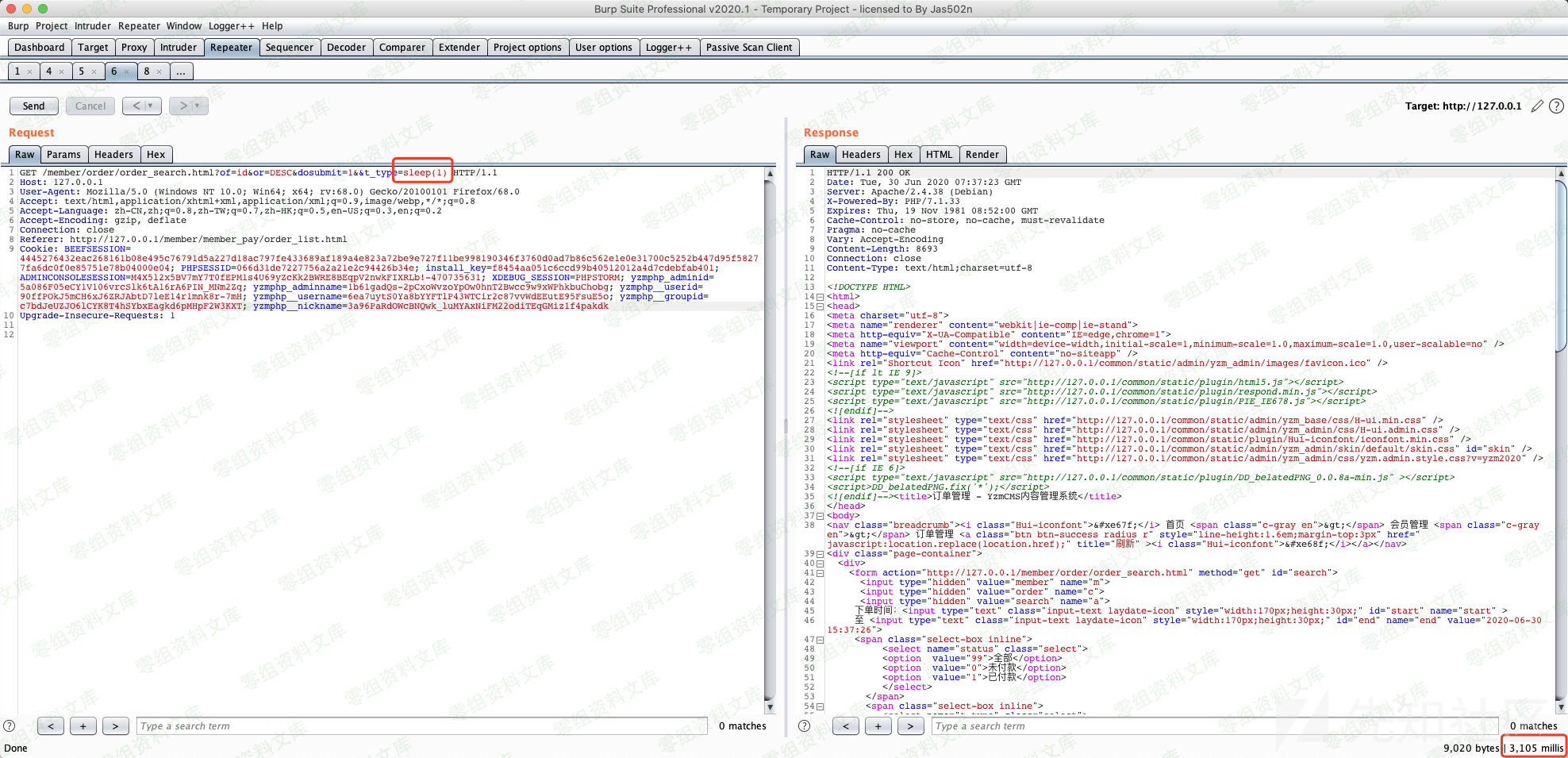Collapse the html node at line 14
This screenshot has height=758, width=1568.
click(820, 297)
